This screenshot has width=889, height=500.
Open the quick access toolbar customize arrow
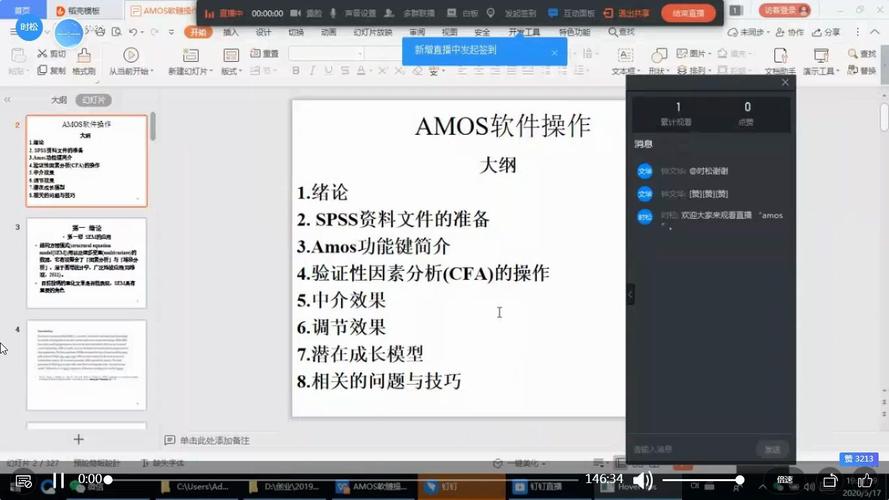(171, 32)
